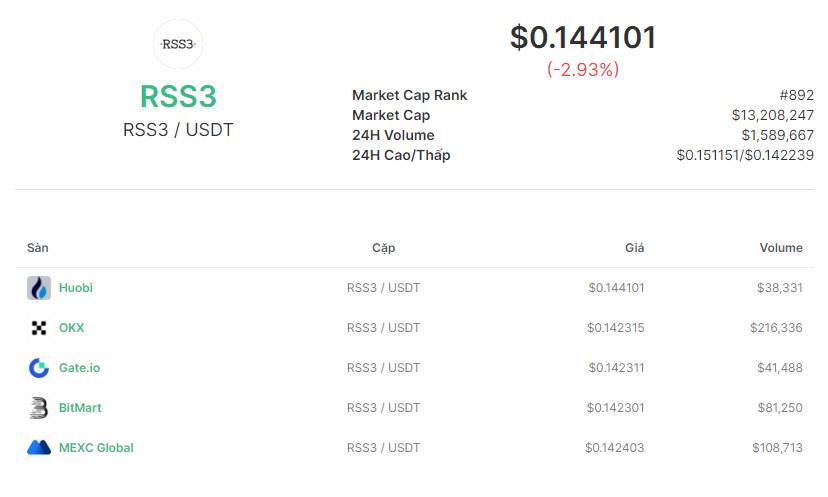Click the 24H Cao/Thấp label

tap(401, 155)
